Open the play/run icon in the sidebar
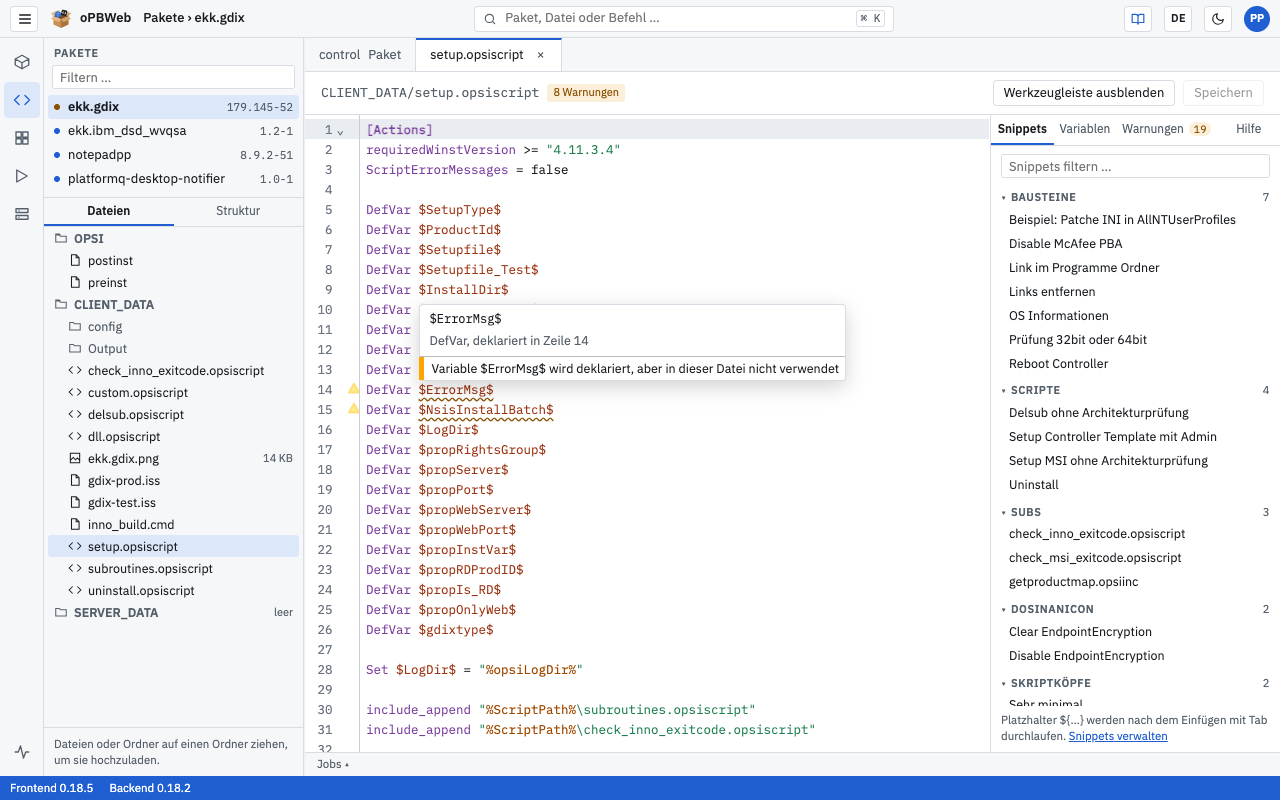 click(22, 176)
